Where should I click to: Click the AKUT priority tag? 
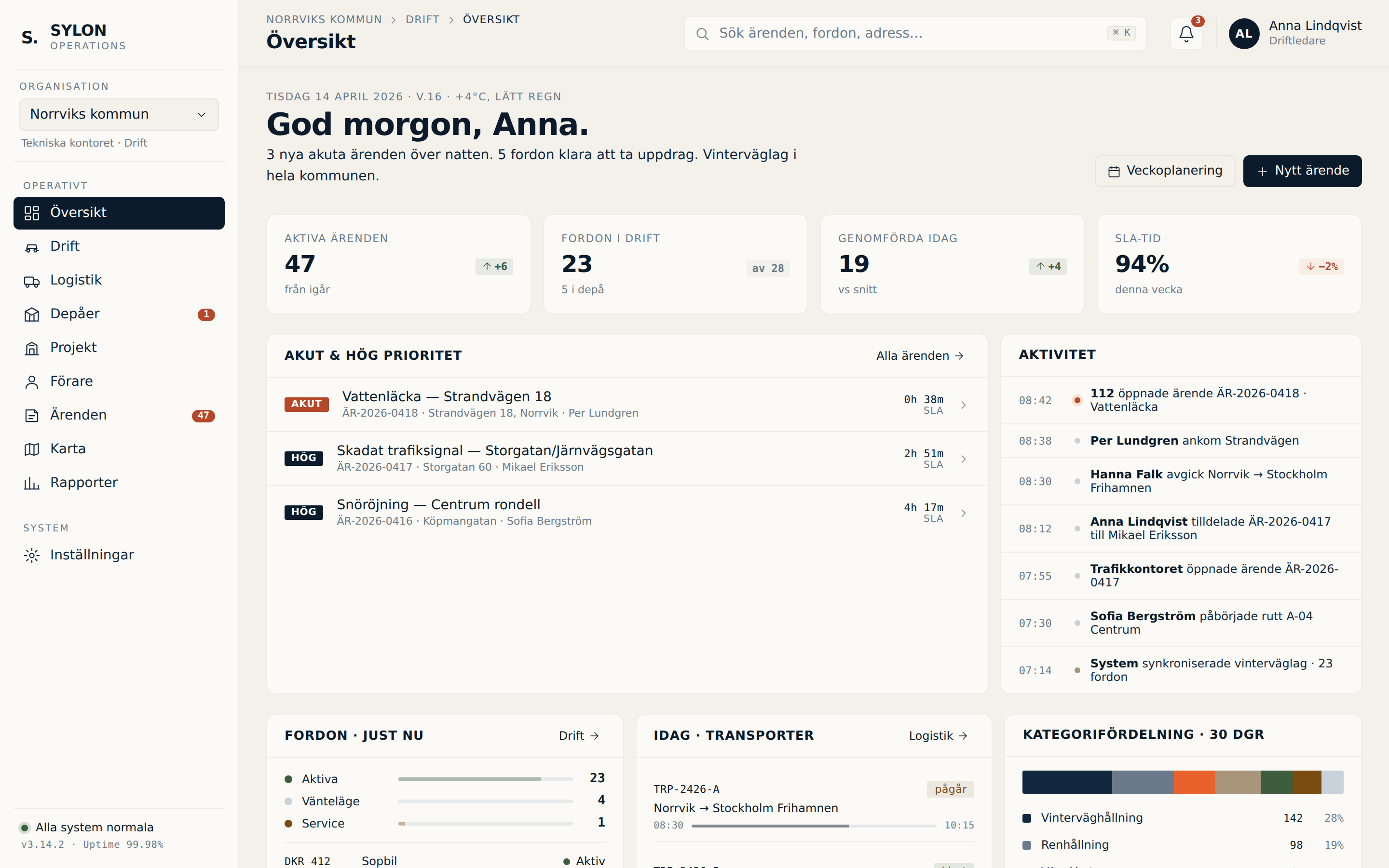[x=307, y=404]
